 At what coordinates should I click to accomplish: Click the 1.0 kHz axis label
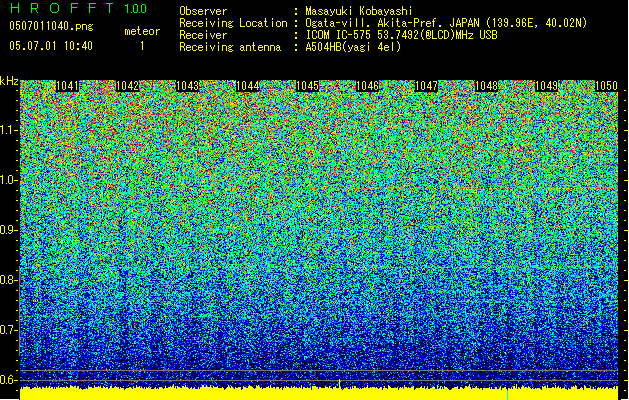coord(9,180)
